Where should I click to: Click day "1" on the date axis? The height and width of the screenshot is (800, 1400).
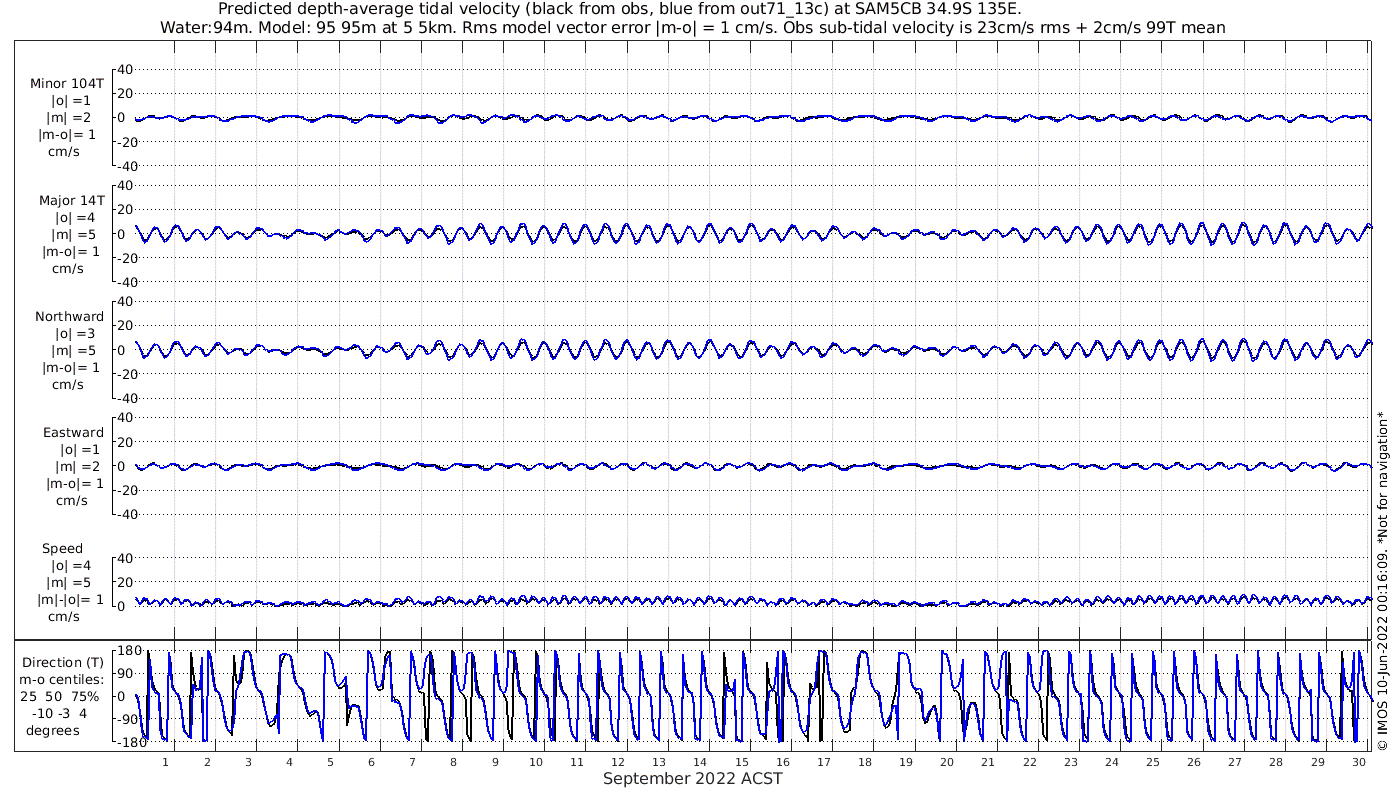(166, 762)
